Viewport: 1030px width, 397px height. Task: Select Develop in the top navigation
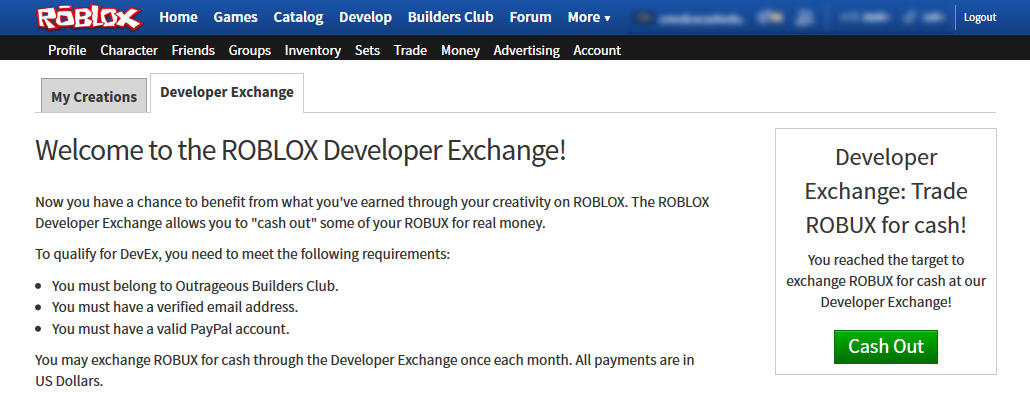(365, 18)
